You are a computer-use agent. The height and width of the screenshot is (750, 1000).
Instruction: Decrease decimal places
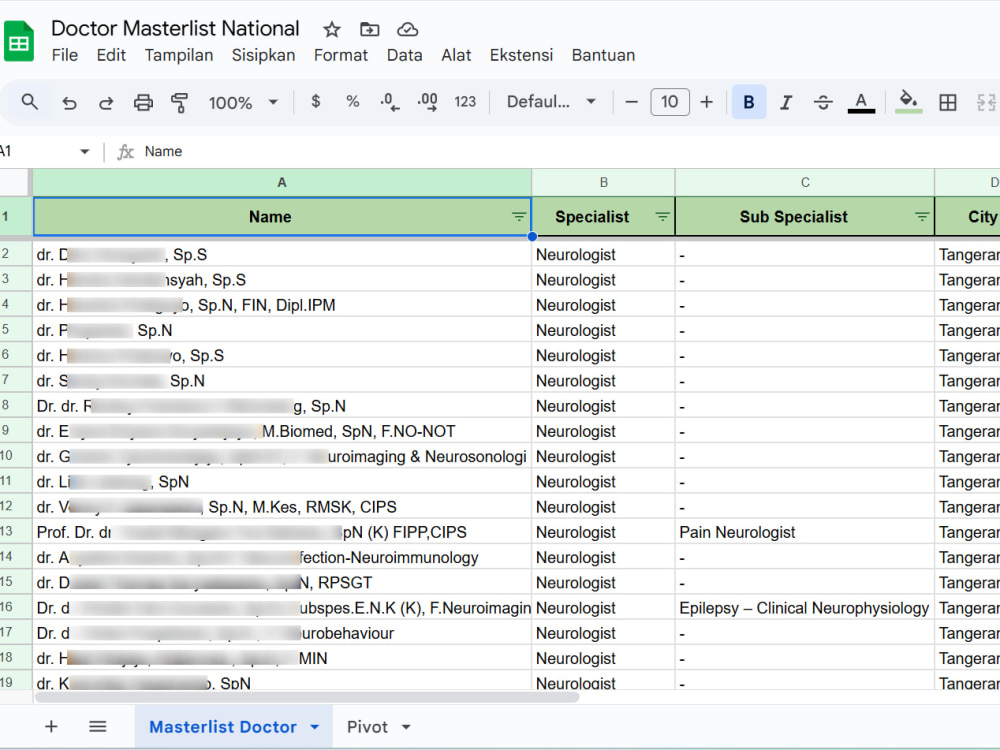point(390,102)
